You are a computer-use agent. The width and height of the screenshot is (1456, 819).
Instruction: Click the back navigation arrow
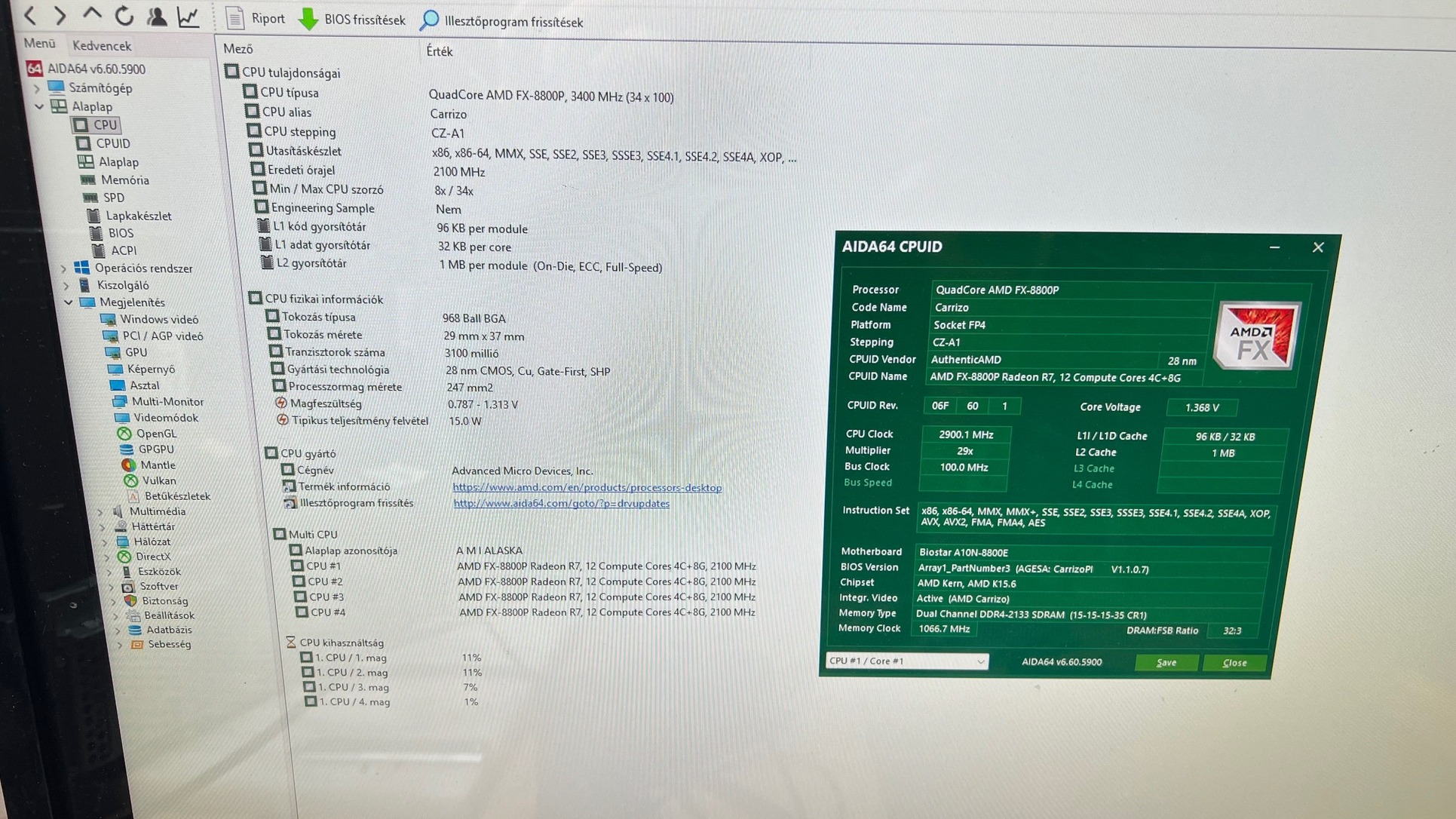click(31, 15)
